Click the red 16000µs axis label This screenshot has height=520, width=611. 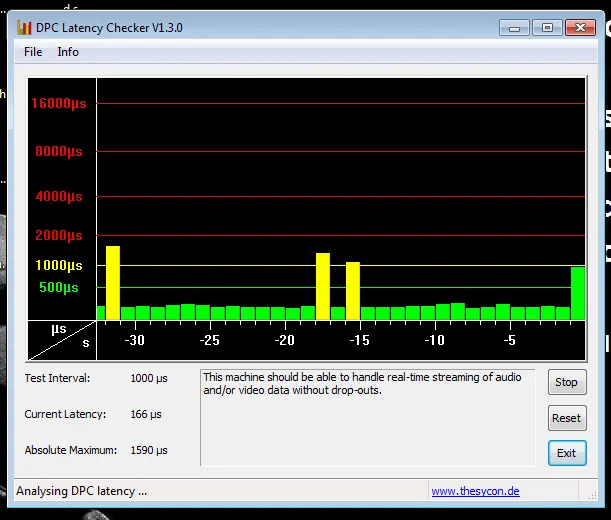click(59, 103)
